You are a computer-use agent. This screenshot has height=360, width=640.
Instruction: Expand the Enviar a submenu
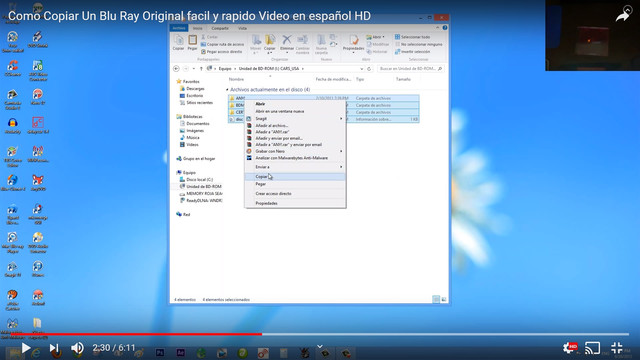point(295,167)
